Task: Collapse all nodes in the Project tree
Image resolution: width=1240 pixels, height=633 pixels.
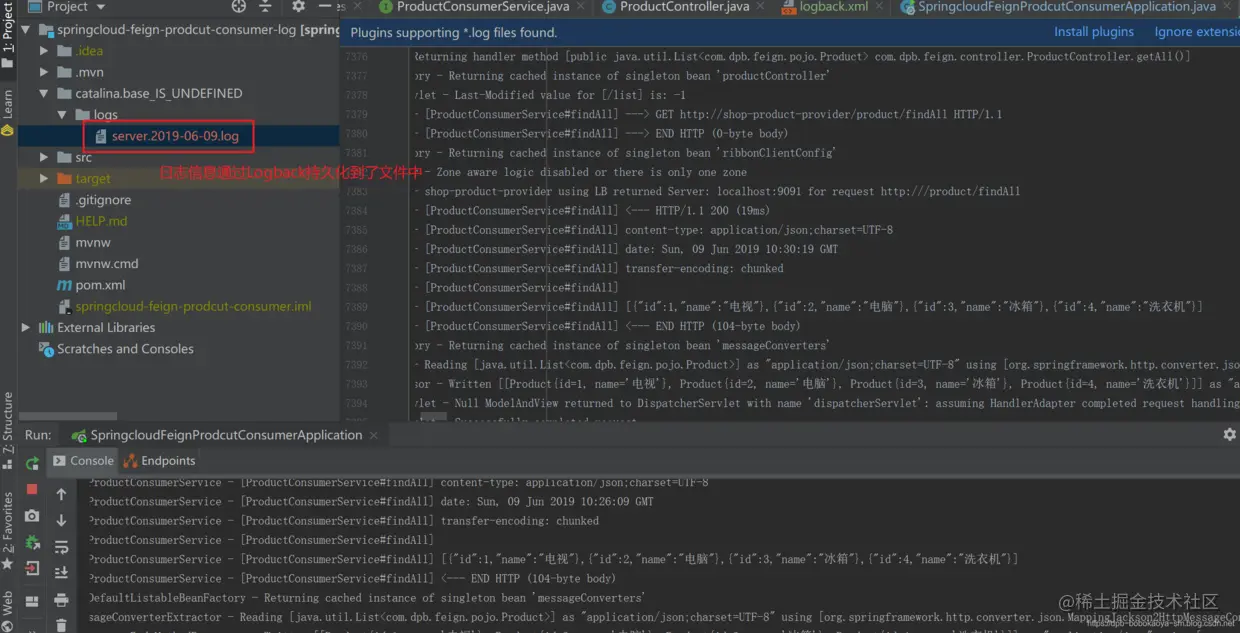Action: coord(266,6)
